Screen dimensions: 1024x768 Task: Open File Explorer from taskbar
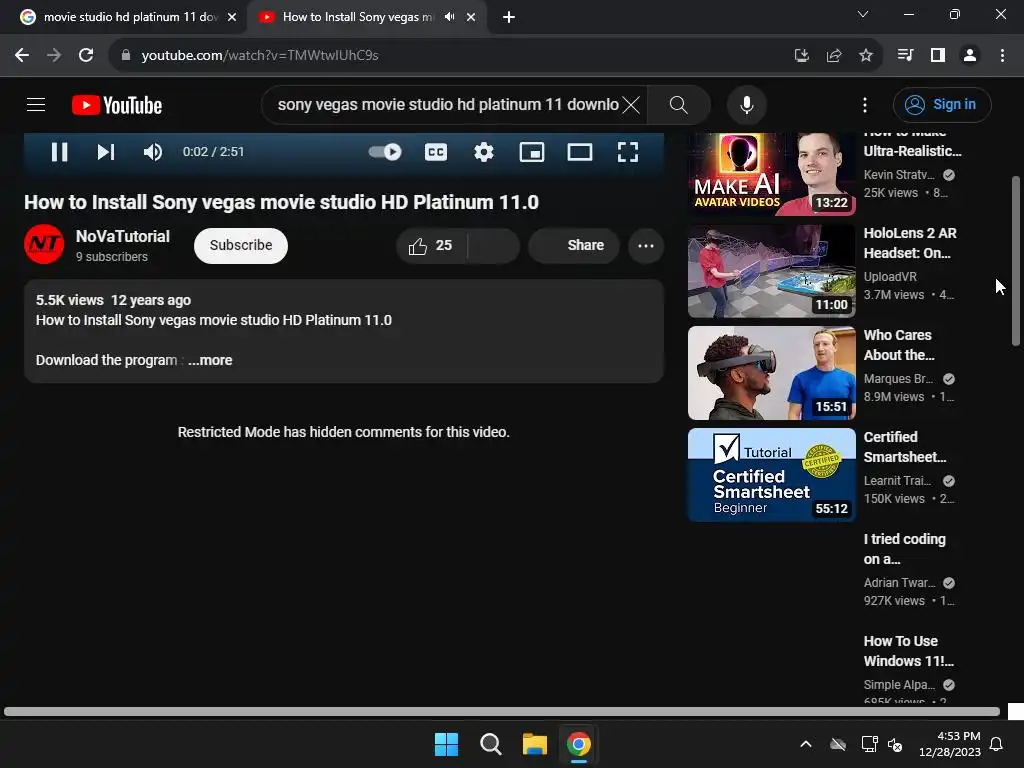click(x=534, y=744)
